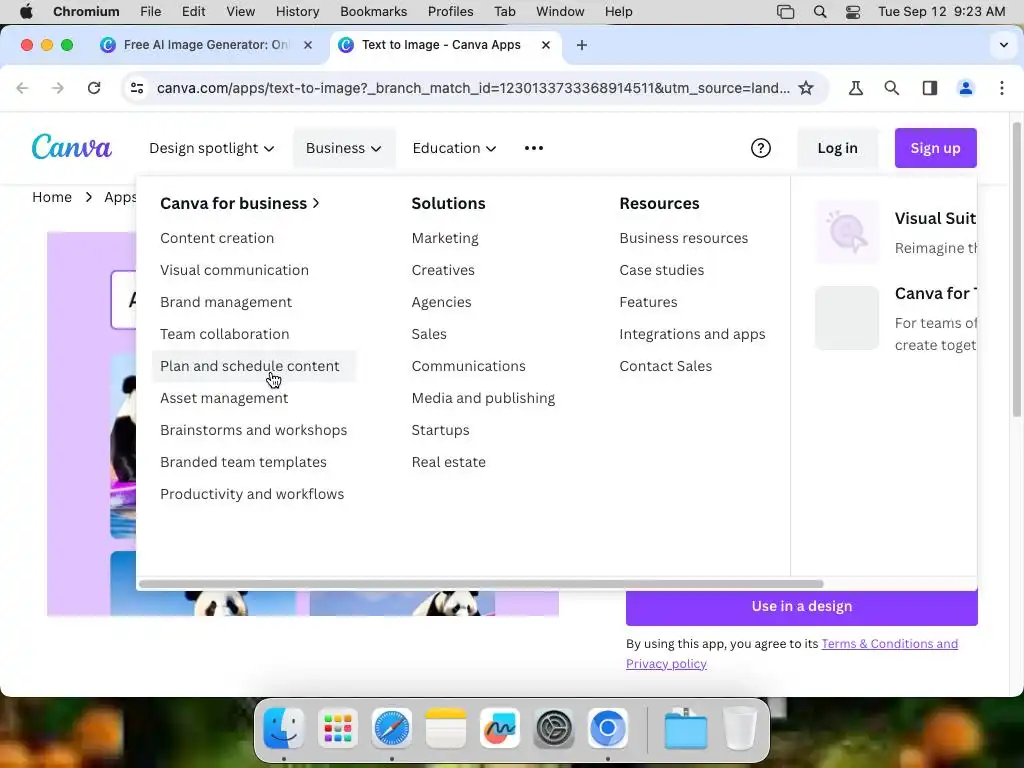Screen dimensions: 1024x768
Task: Launch Safari from the dock
Action: [391, 728]
